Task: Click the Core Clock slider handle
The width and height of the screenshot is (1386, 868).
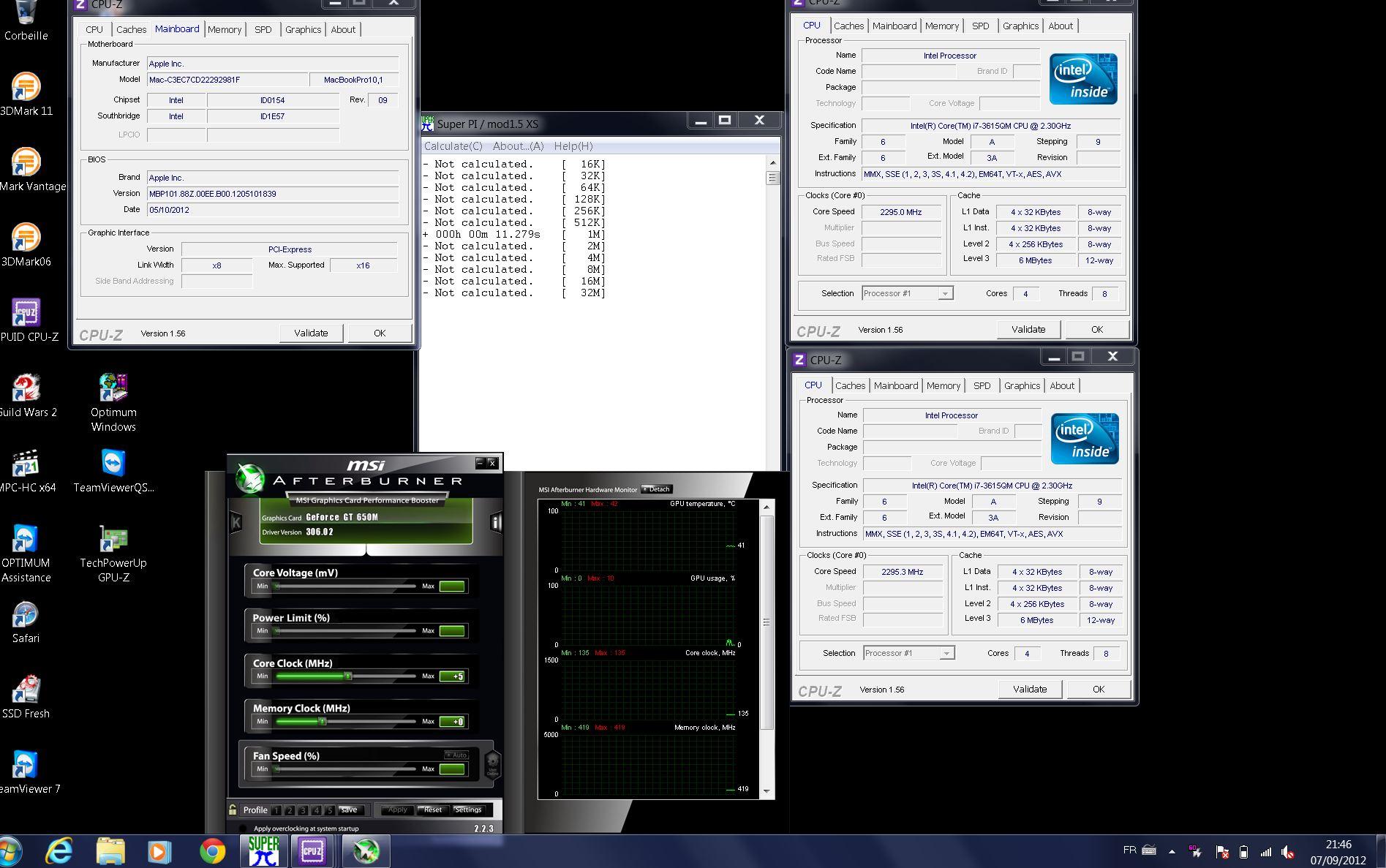Action: (348, 676)
